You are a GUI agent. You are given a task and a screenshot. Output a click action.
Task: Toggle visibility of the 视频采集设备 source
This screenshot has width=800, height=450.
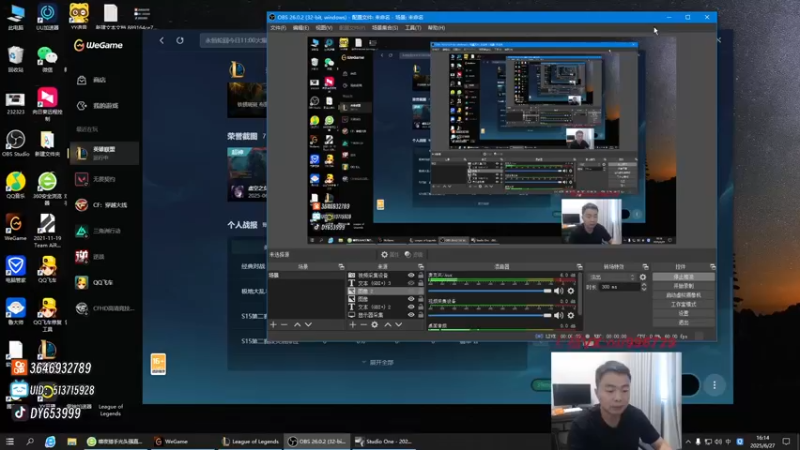pyautogui.click(x=411, y=275)
